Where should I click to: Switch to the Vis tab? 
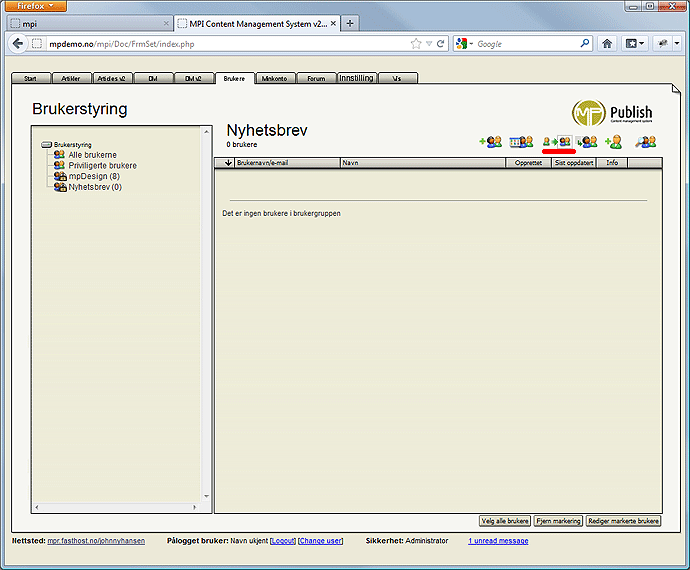coord(397,78)
